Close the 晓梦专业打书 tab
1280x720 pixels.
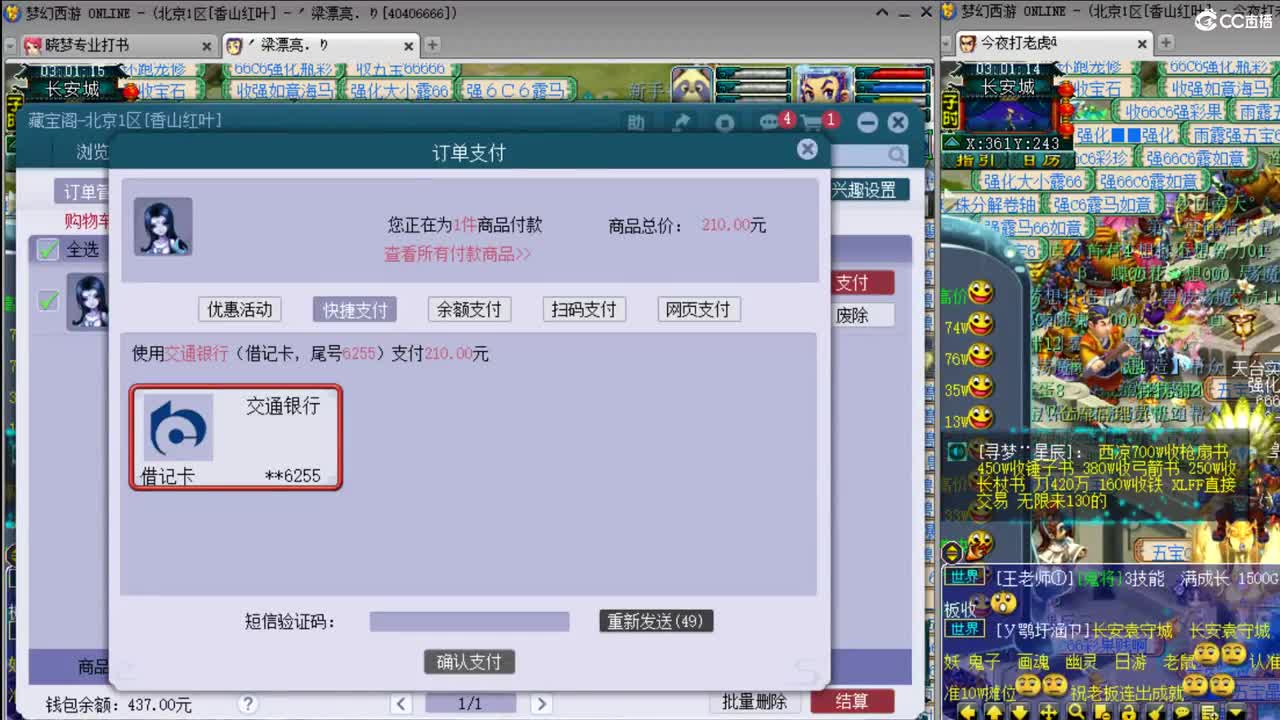point(207,46)
